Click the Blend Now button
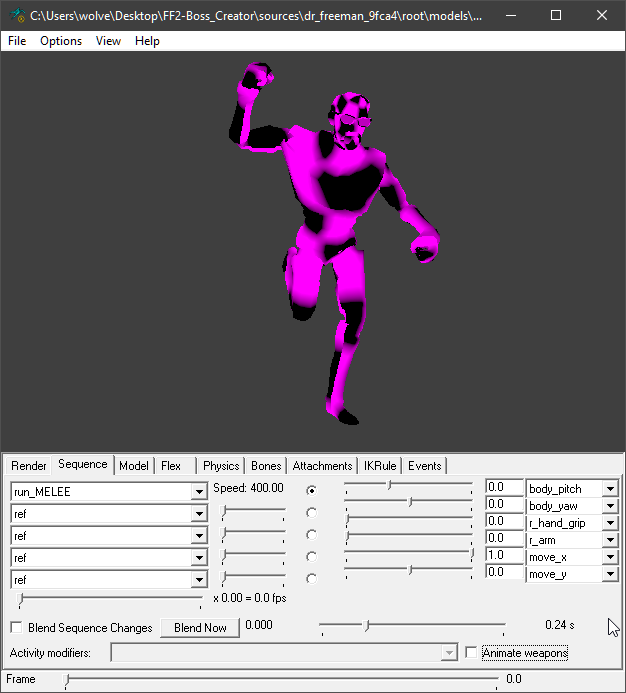This screenshot has width=626, height=693. coord(200,628)
